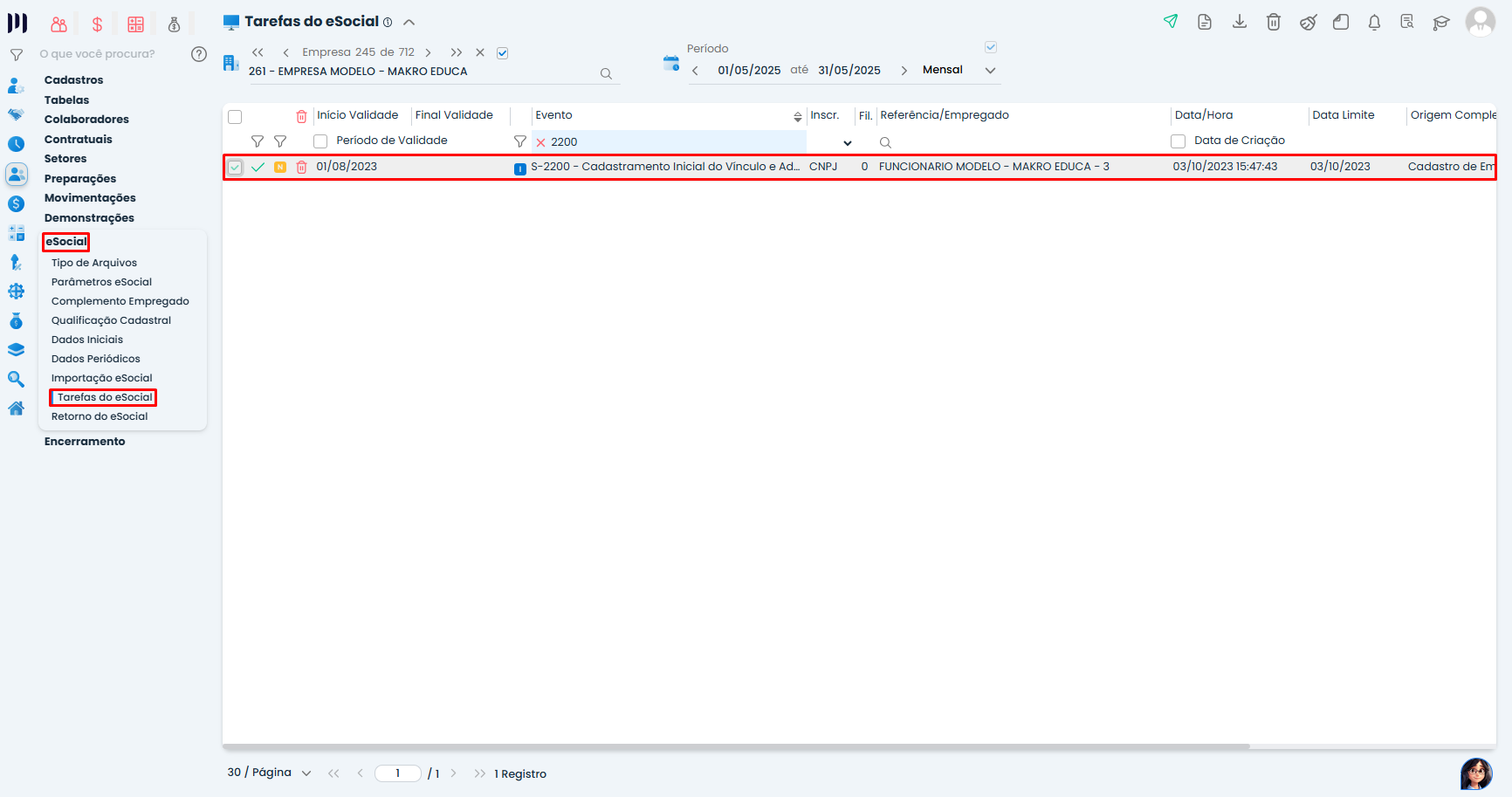
Task: Jump to the first company
Action: pos(258,53)
